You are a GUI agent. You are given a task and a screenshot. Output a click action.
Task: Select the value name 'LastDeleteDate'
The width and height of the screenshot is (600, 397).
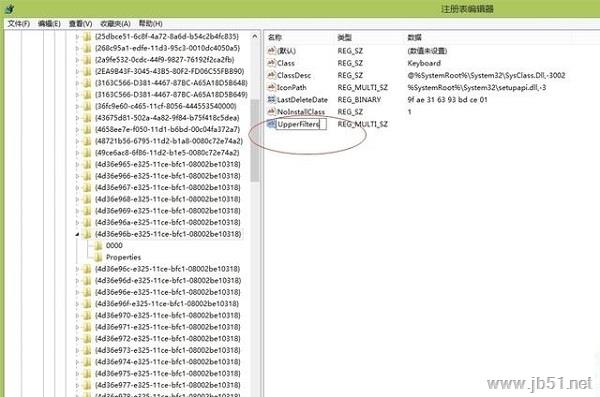(302, 100)
